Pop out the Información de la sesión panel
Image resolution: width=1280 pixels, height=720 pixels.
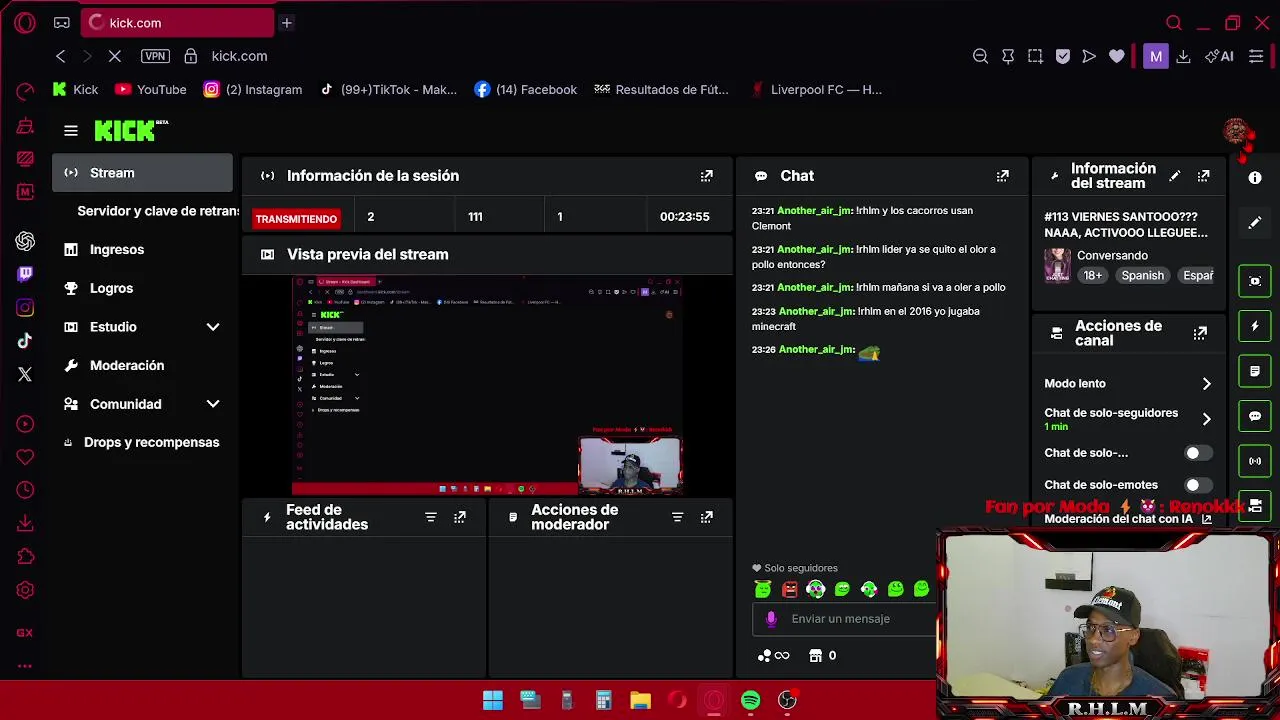[x=707, y=176]
